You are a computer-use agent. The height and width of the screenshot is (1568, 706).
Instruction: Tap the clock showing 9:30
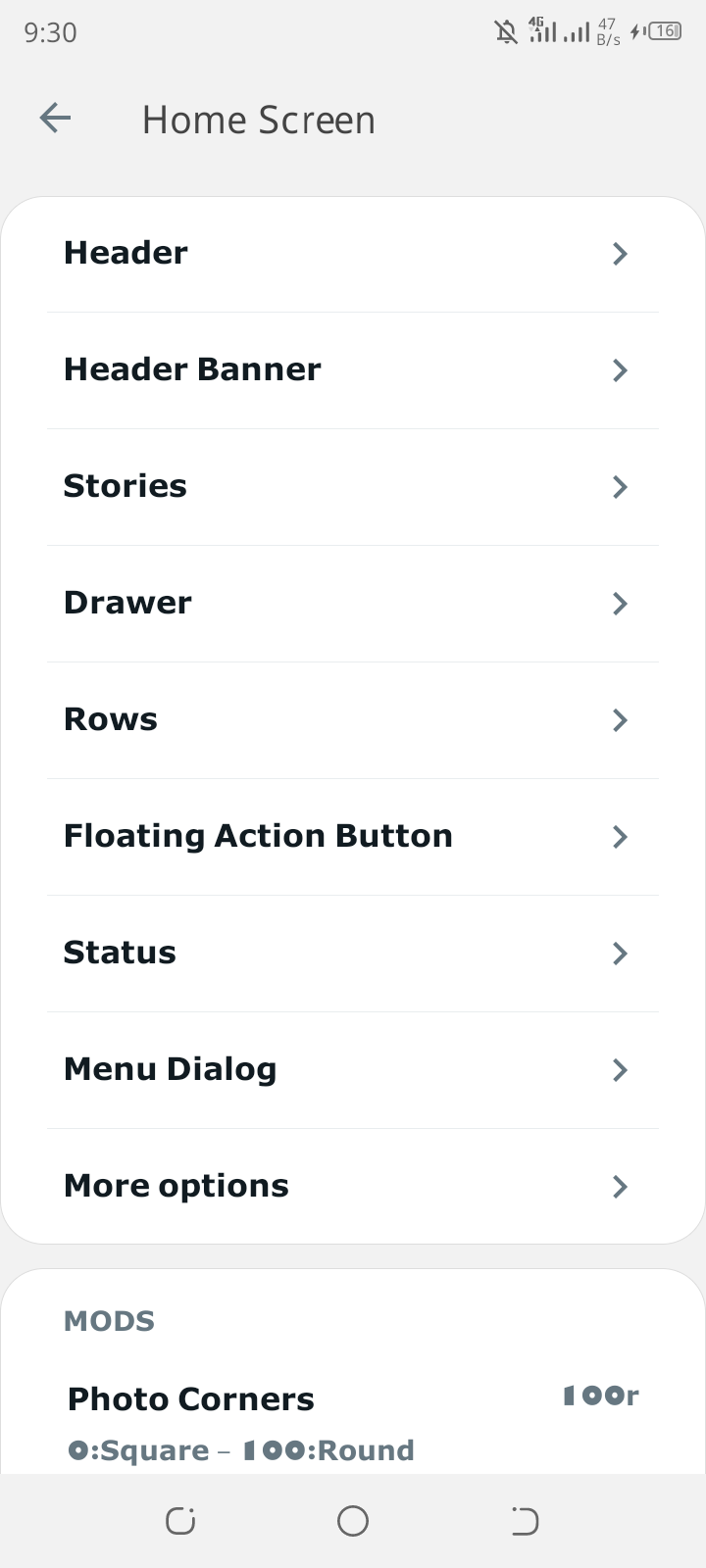point(50,32)
